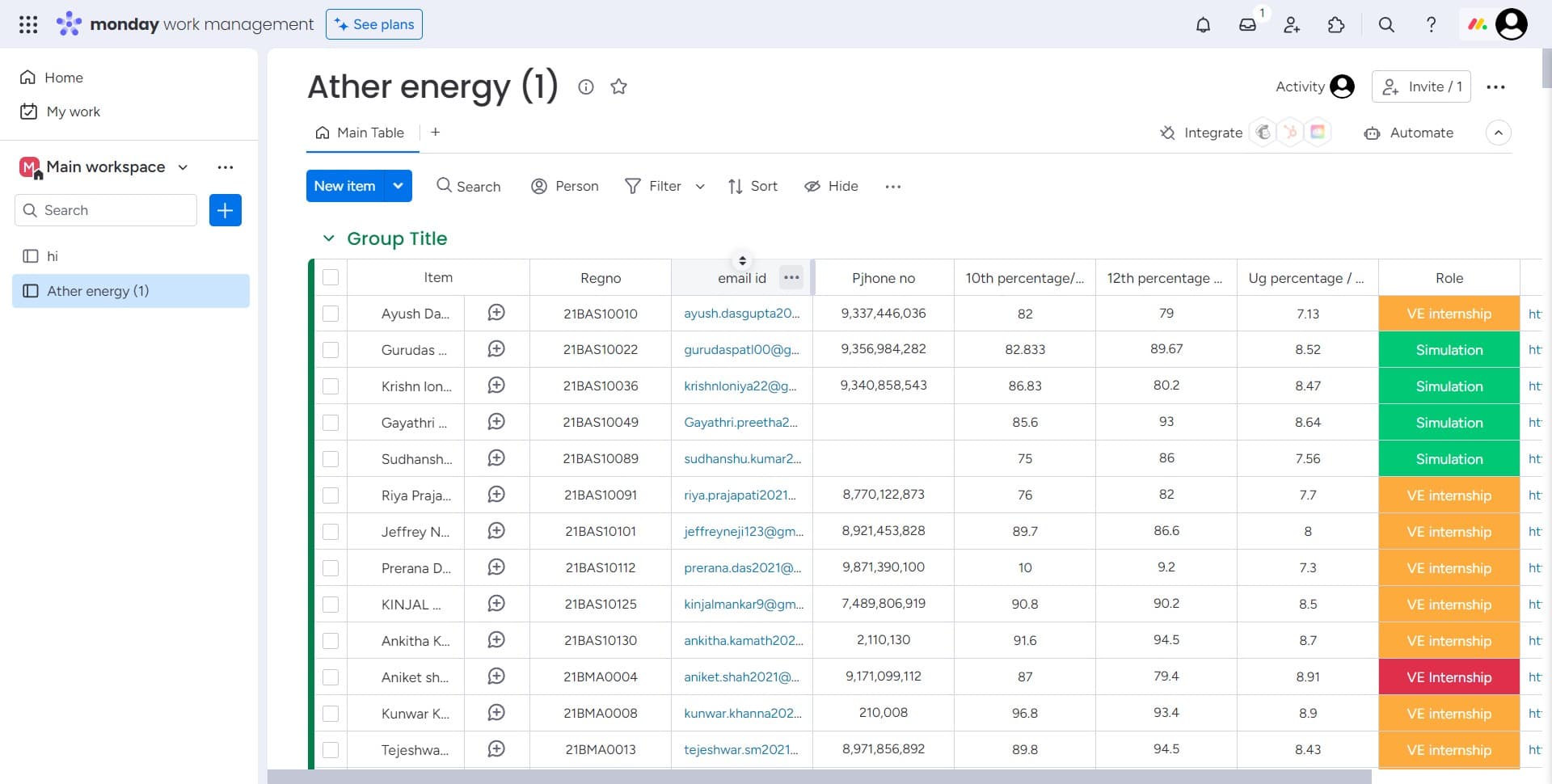Open the New item dropdown arrow
This screenshot has width=1552, height=784.
398,186
